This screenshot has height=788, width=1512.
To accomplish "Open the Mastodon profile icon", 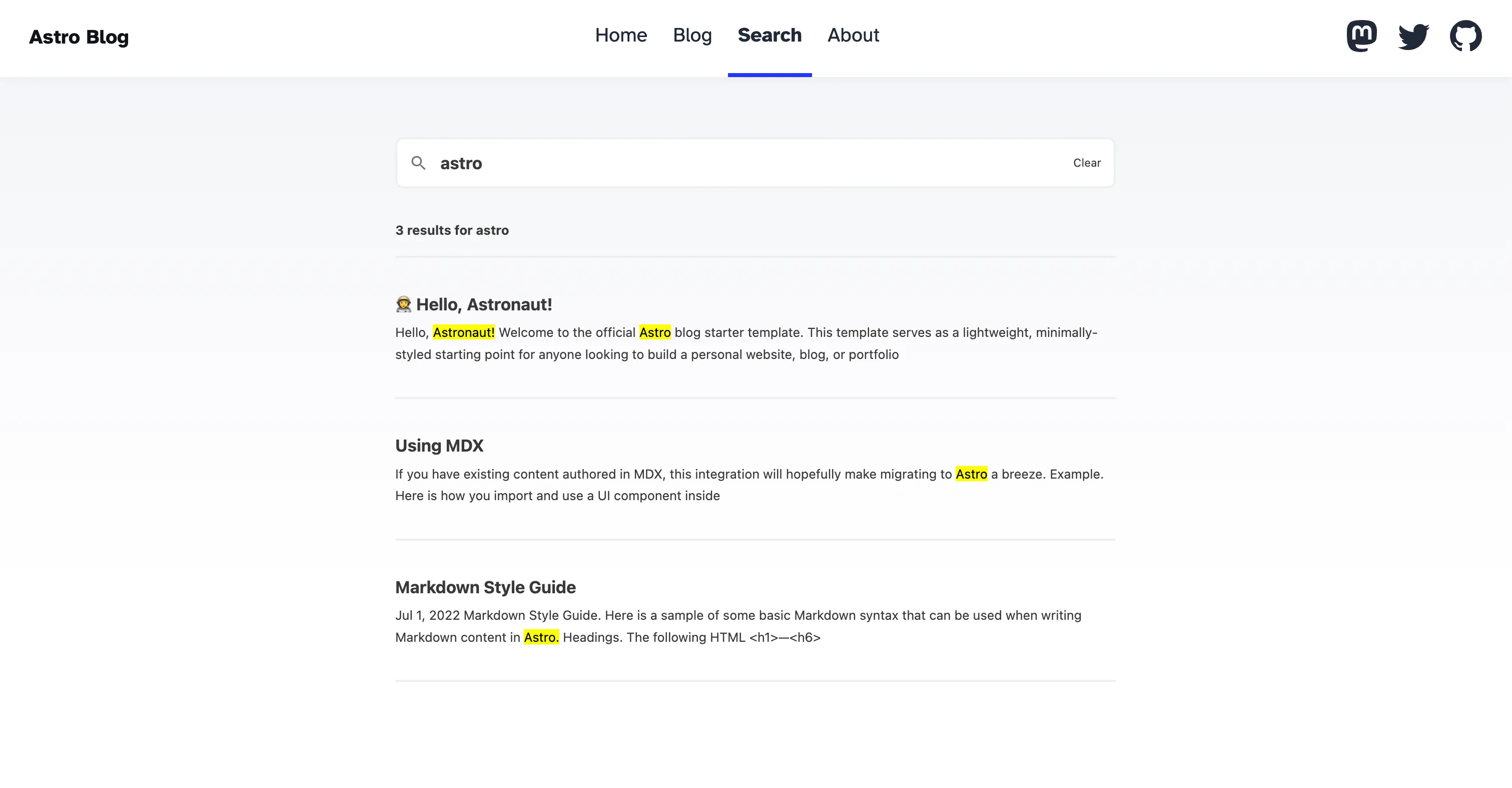I will pos(1361,35).
